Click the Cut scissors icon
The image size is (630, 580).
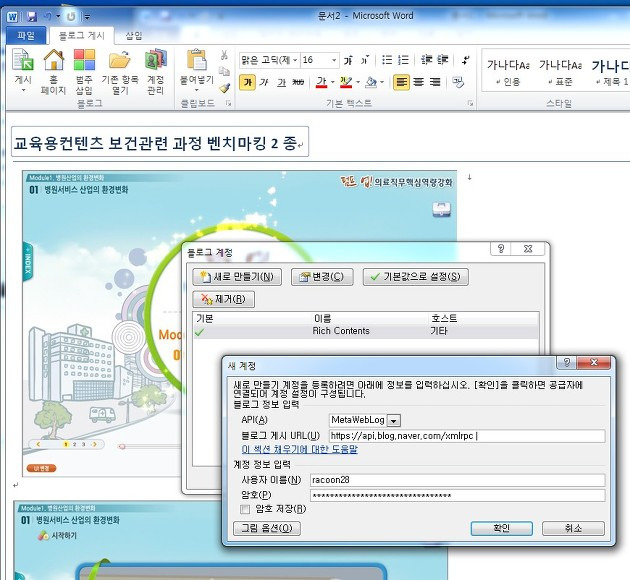pyautogui.click(x=224, y=55)
